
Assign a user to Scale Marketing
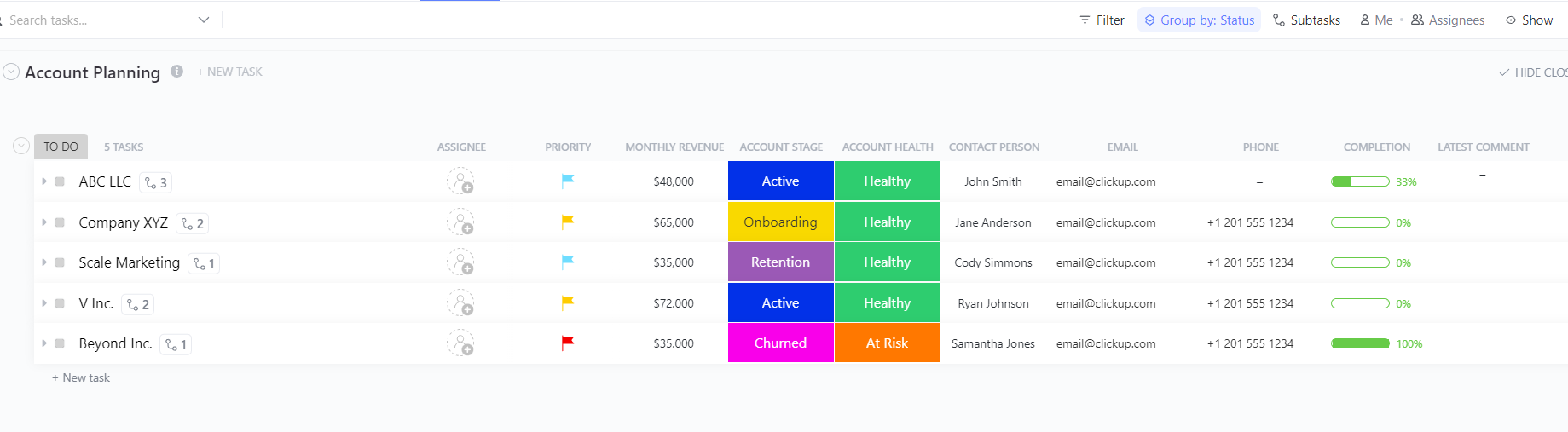coord(460,262)
